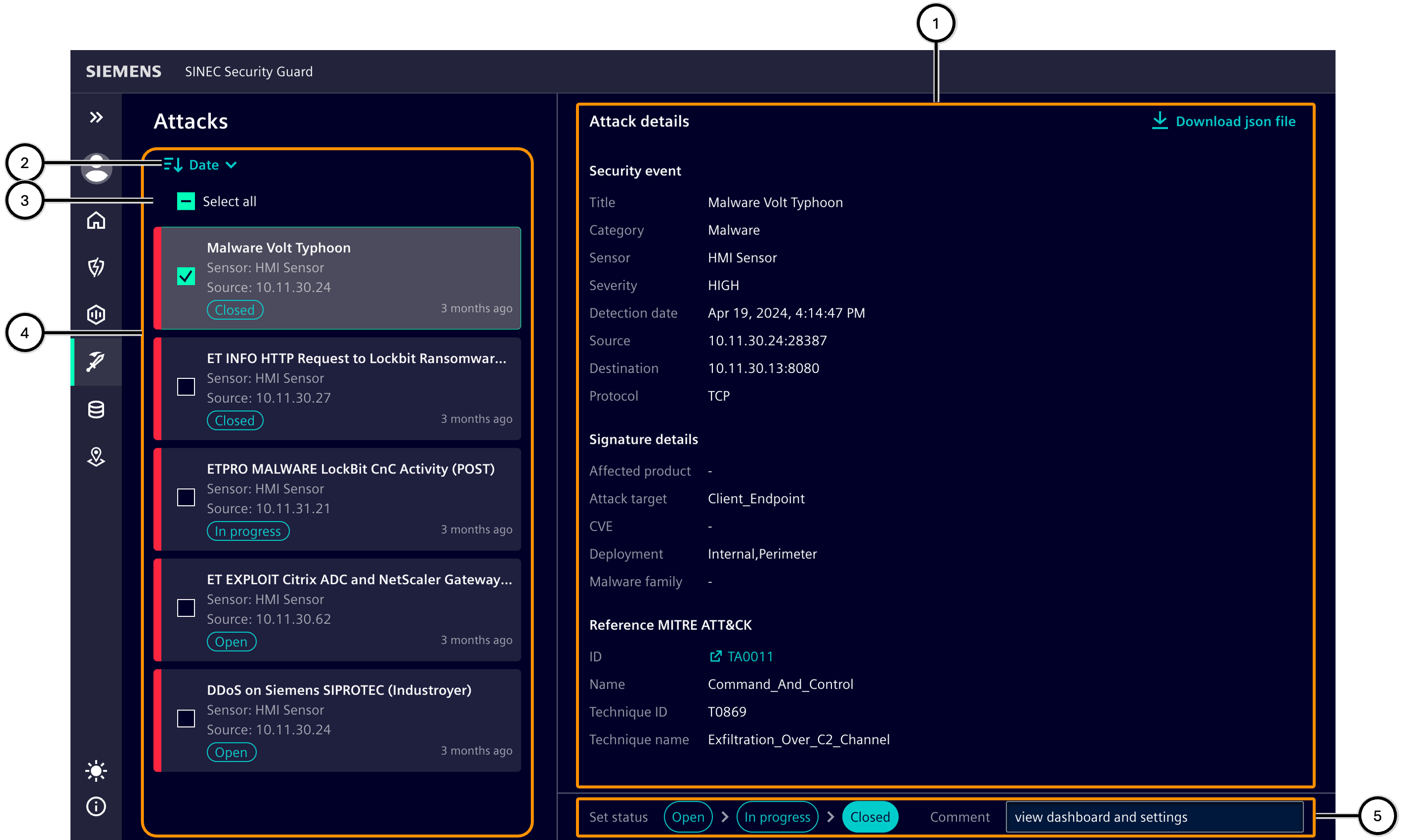This screenshot has width=1401, height=840.
Task: Open the Attacks sword icon page
Action: 96,361
